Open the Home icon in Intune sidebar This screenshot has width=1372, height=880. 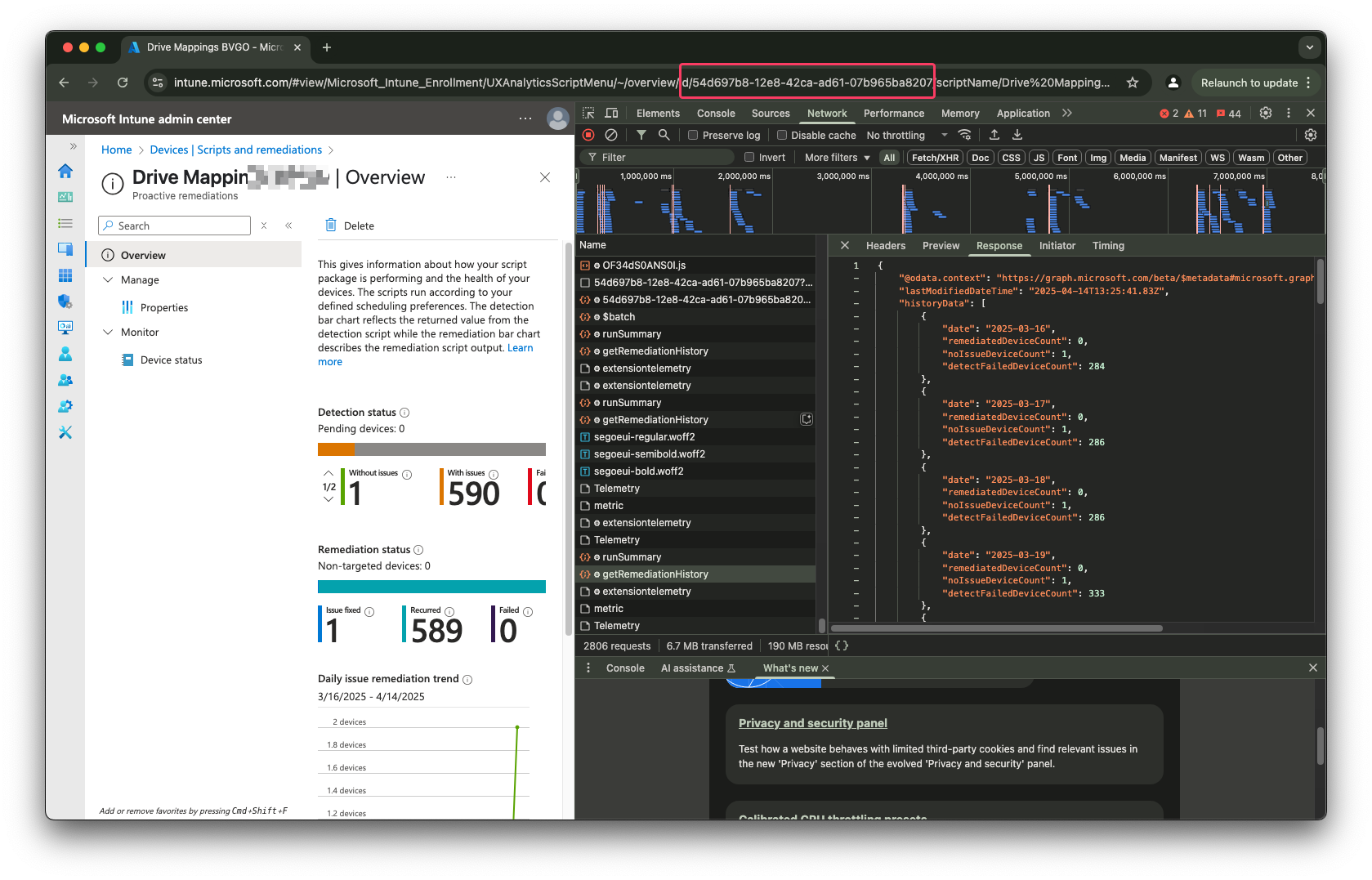pos(65,171)
